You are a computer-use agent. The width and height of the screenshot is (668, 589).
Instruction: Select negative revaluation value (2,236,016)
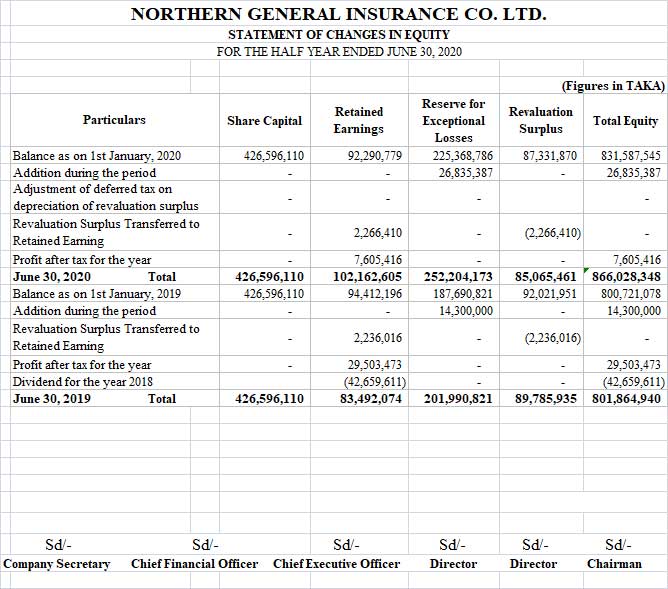click(553, 338)
